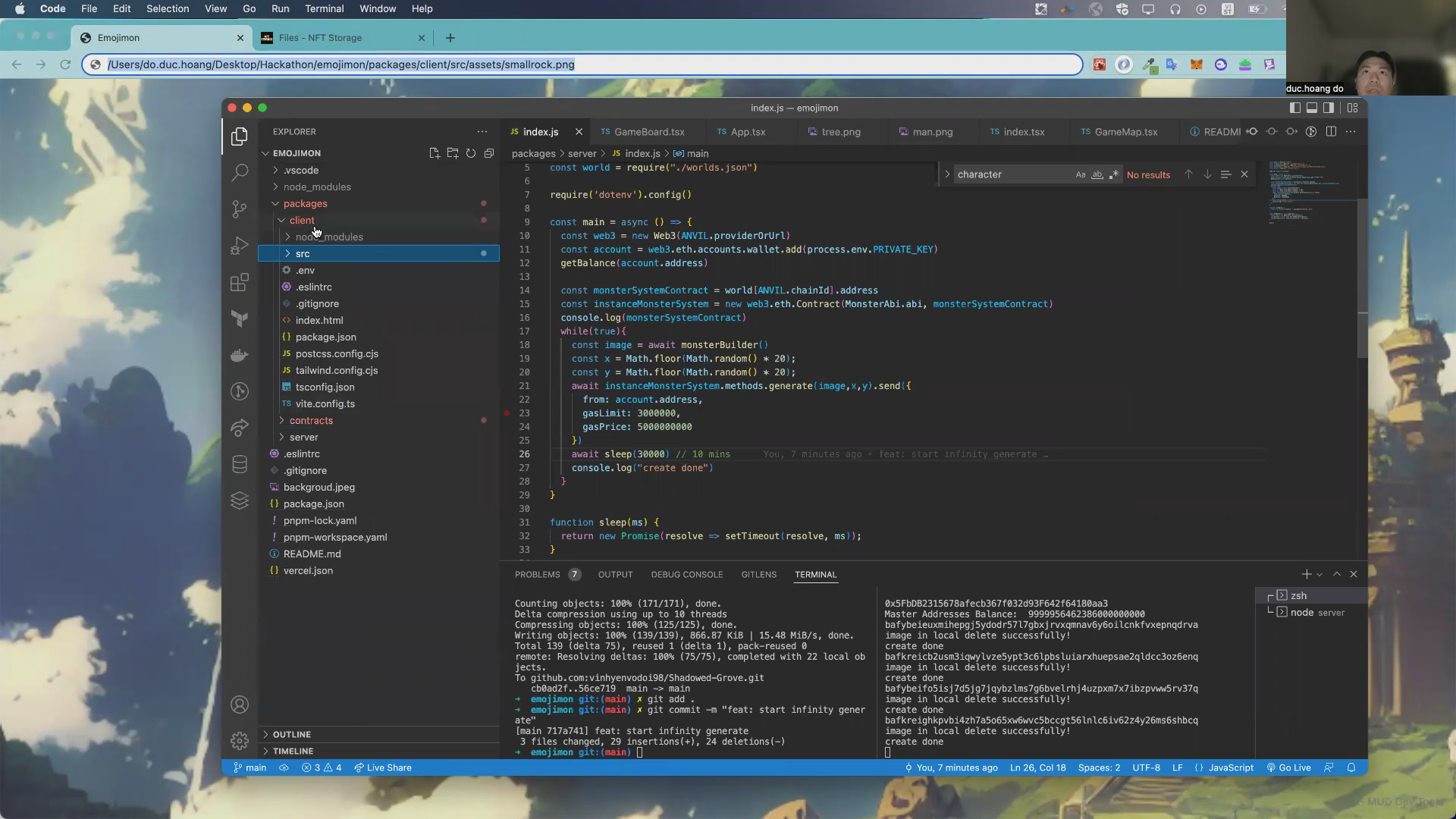The height and width of the screenshot is (819, 1456).
Task: Open the Live Share view icon
Action: pyautogui.click(x=240, y=428)
